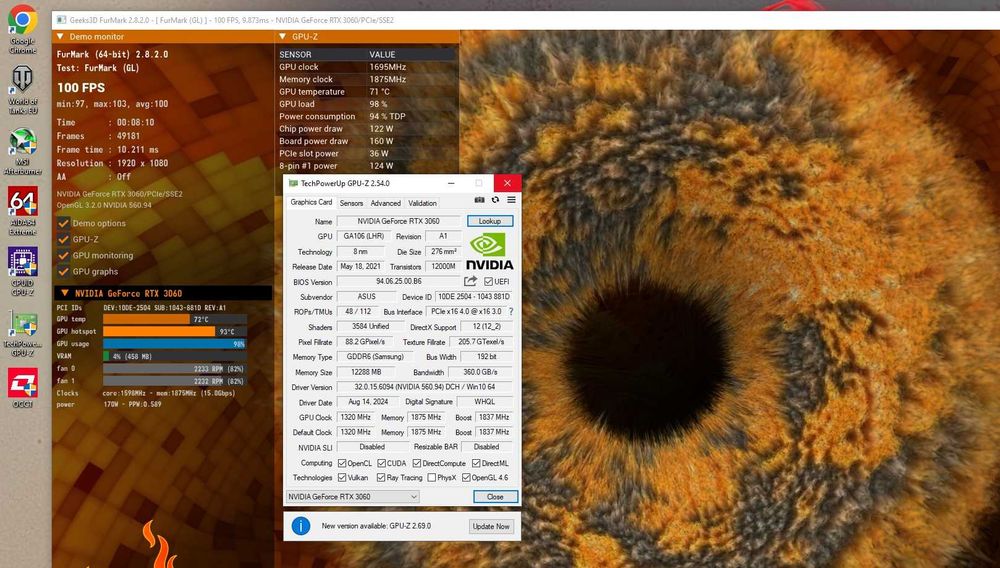This screenshot has height=568, width=1000.
Task: Click 'New version available: GPU-Z 2.69.0' text
Action: (376, 526)
